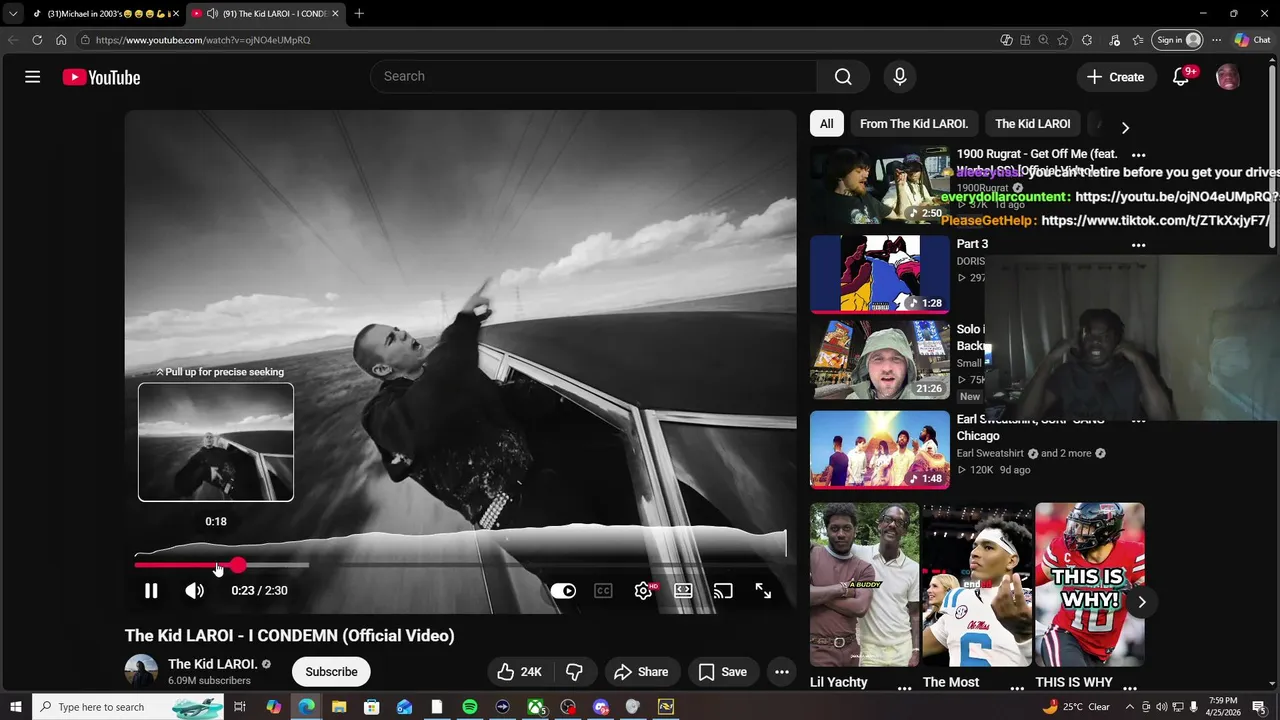
Task: Open Copilot Chat in browser
Action: click(x=1253, y=40)
